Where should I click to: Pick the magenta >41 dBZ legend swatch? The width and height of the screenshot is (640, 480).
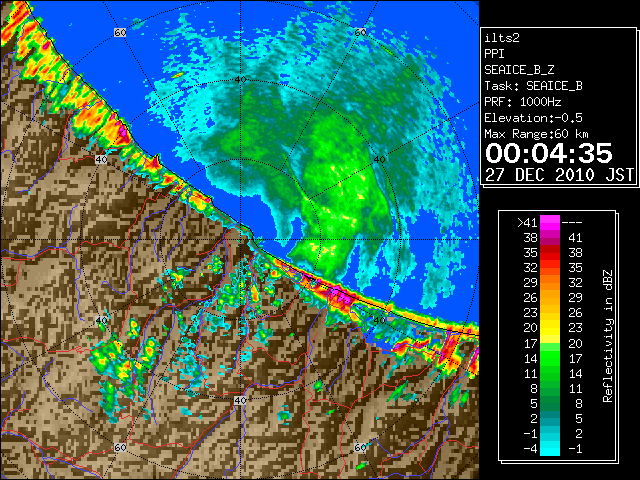pyautogui.click(x=550, y=223)
